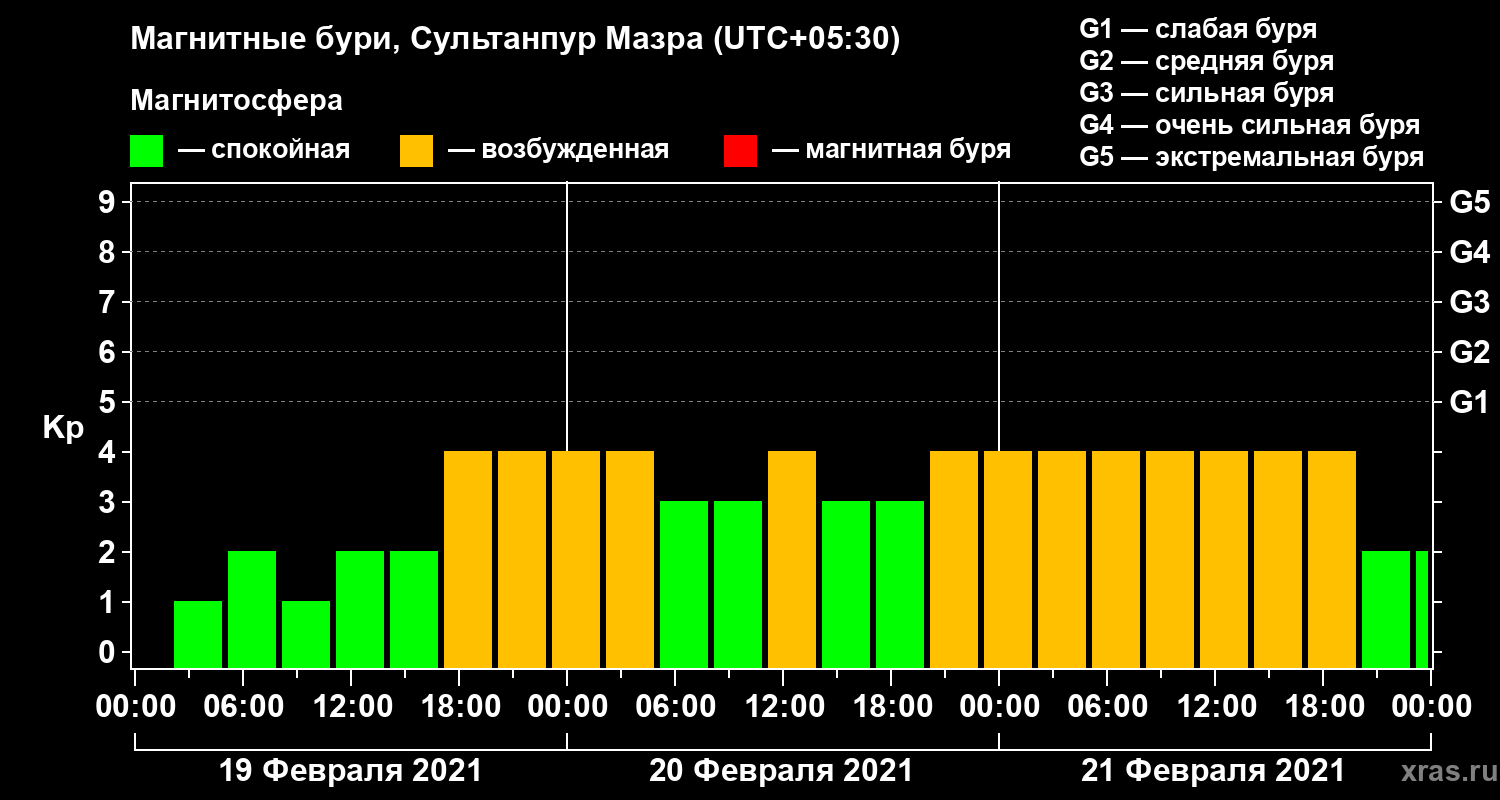Click the second green Kp 1 bar on 19 February

pos(306,634)
